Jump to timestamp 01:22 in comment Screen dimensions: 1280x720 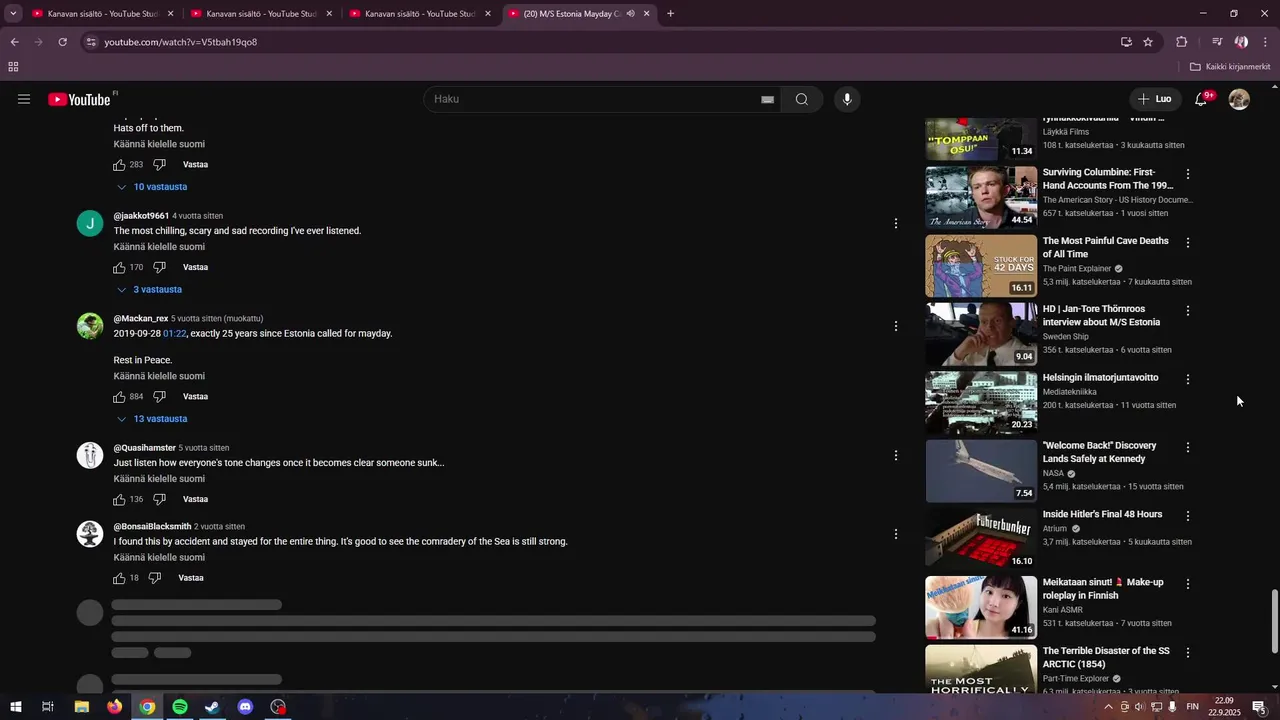[175, 334]
